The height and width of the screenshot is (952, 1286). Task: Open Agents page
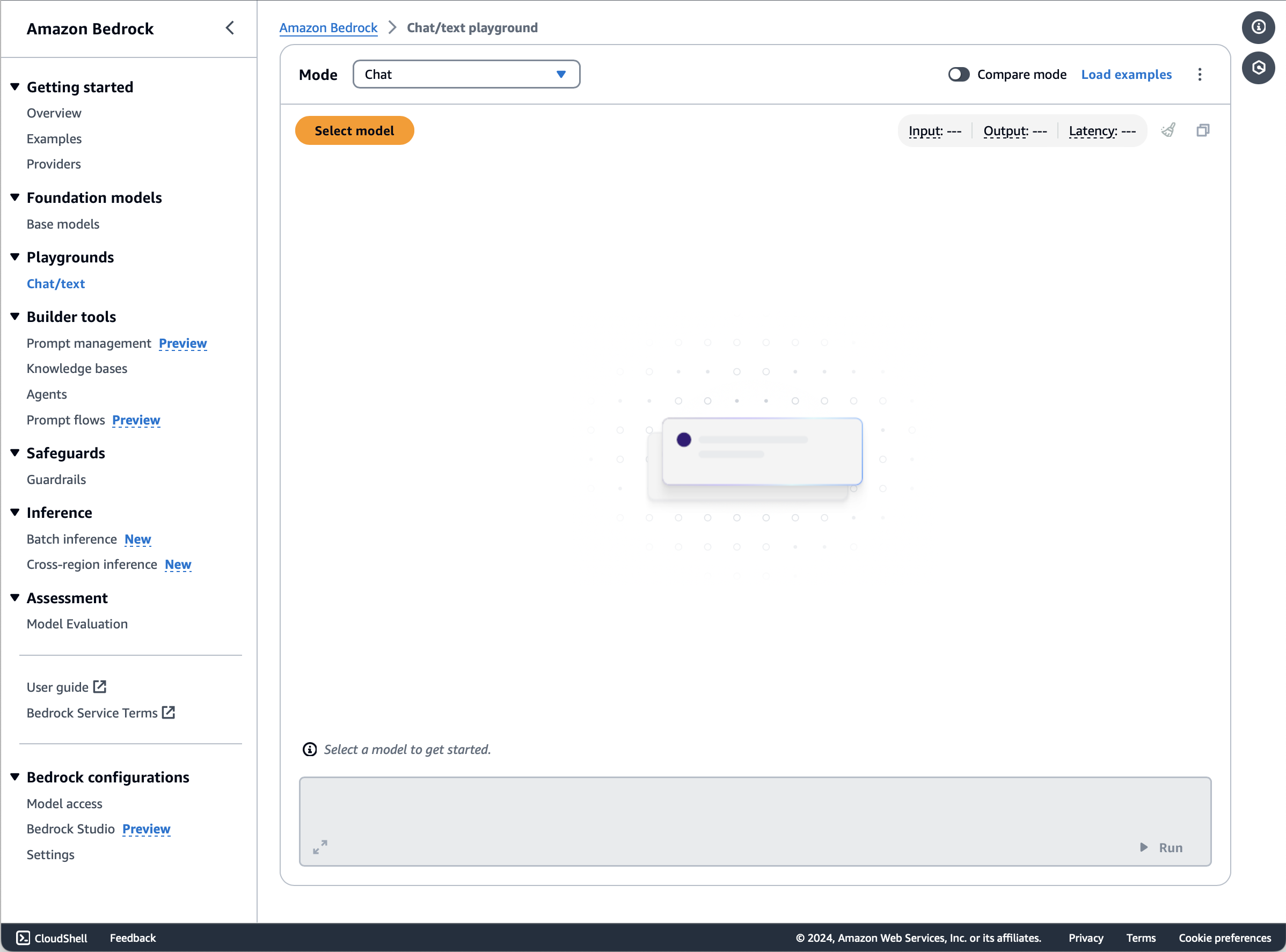click(x=47, y=394)
